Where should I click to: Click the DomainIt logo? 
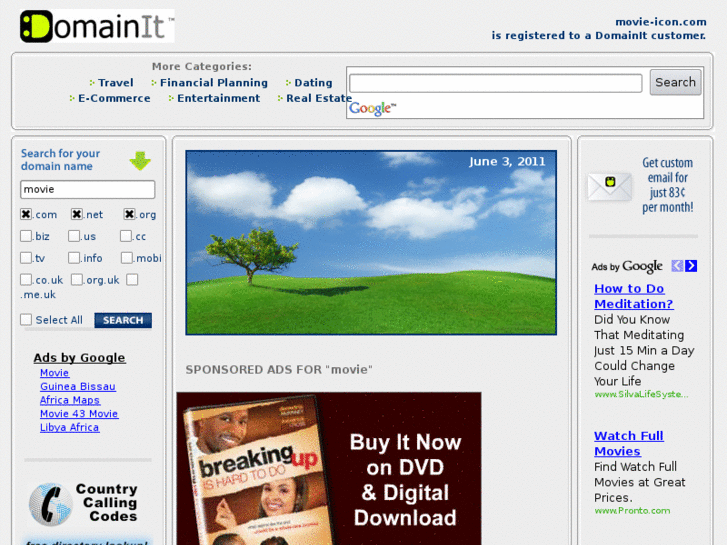(x=97, y=26)
